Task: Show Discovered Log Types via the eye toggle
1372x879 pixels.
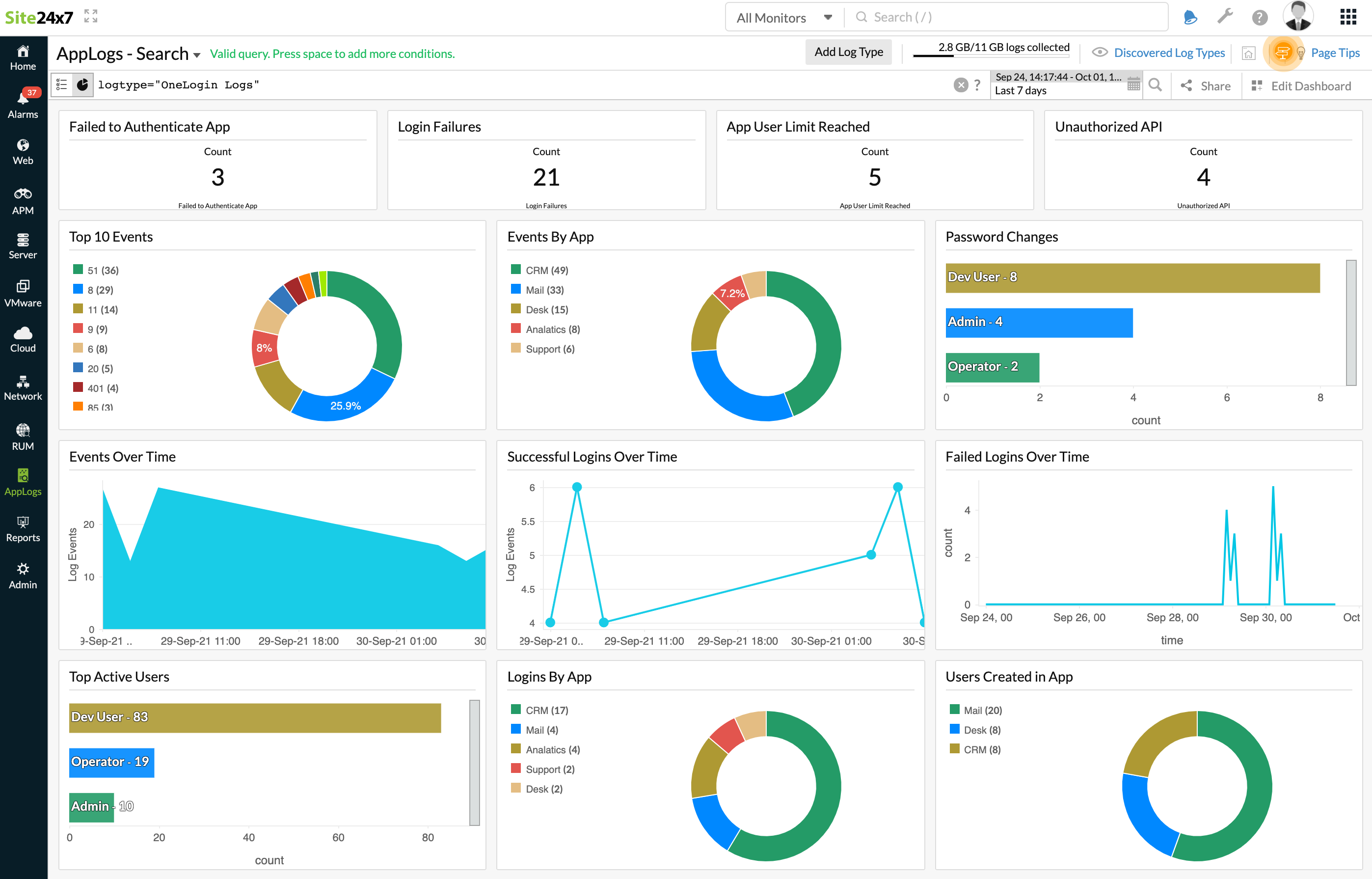Action: click(1099, 53)
